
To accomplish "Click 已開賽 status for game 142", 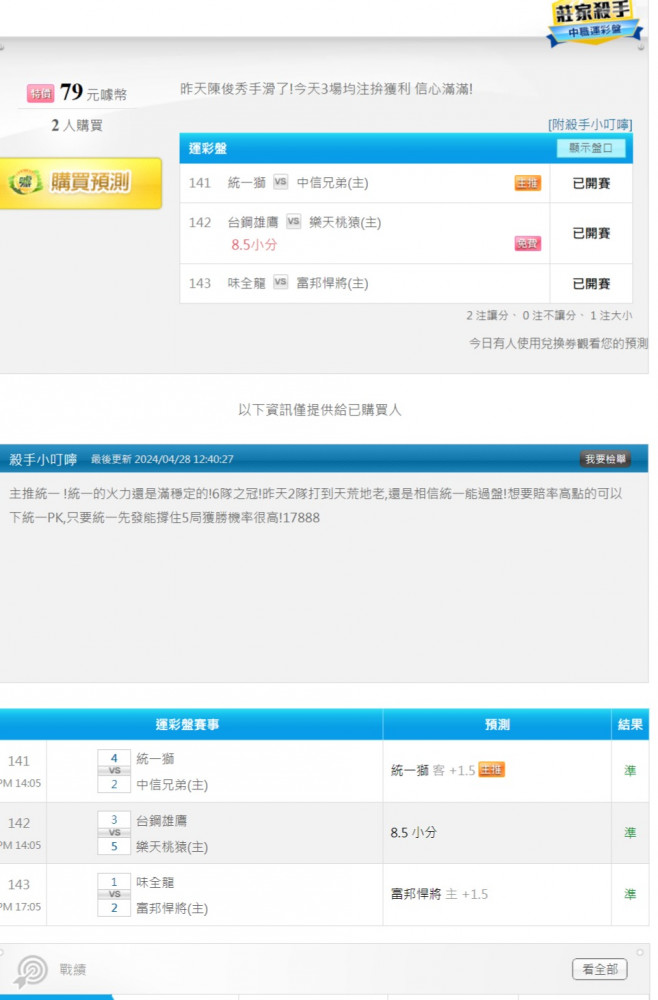I will point(591,233).
